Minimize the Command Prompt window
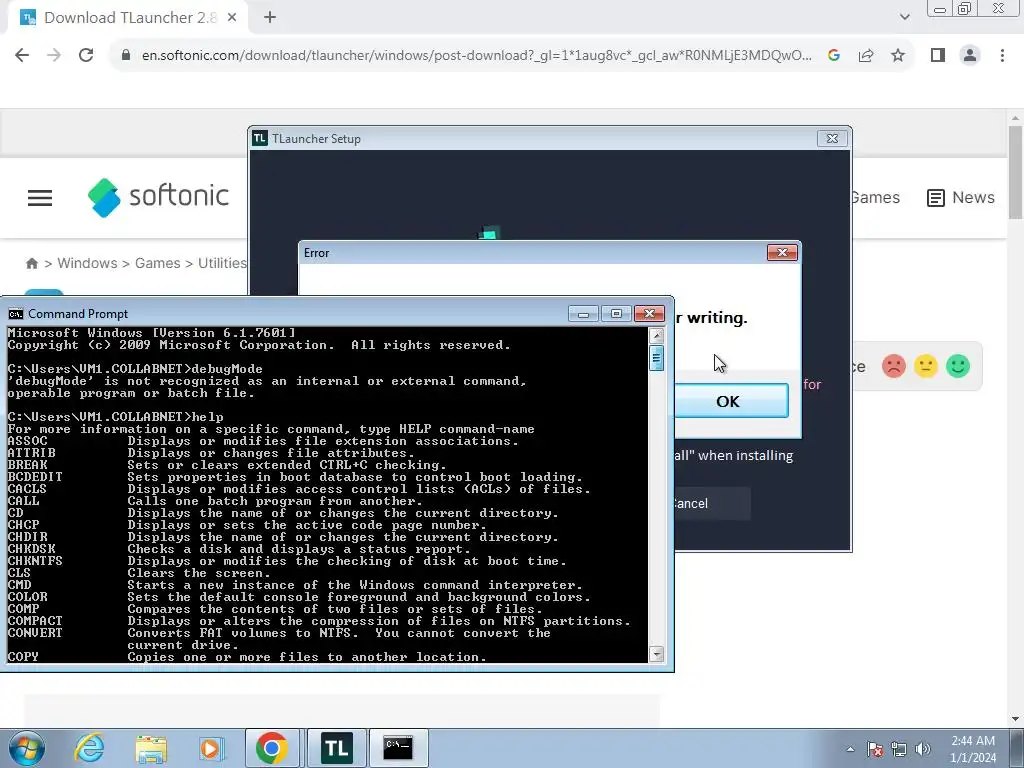This screenshot has height=768, width=1024. point(583,314)
